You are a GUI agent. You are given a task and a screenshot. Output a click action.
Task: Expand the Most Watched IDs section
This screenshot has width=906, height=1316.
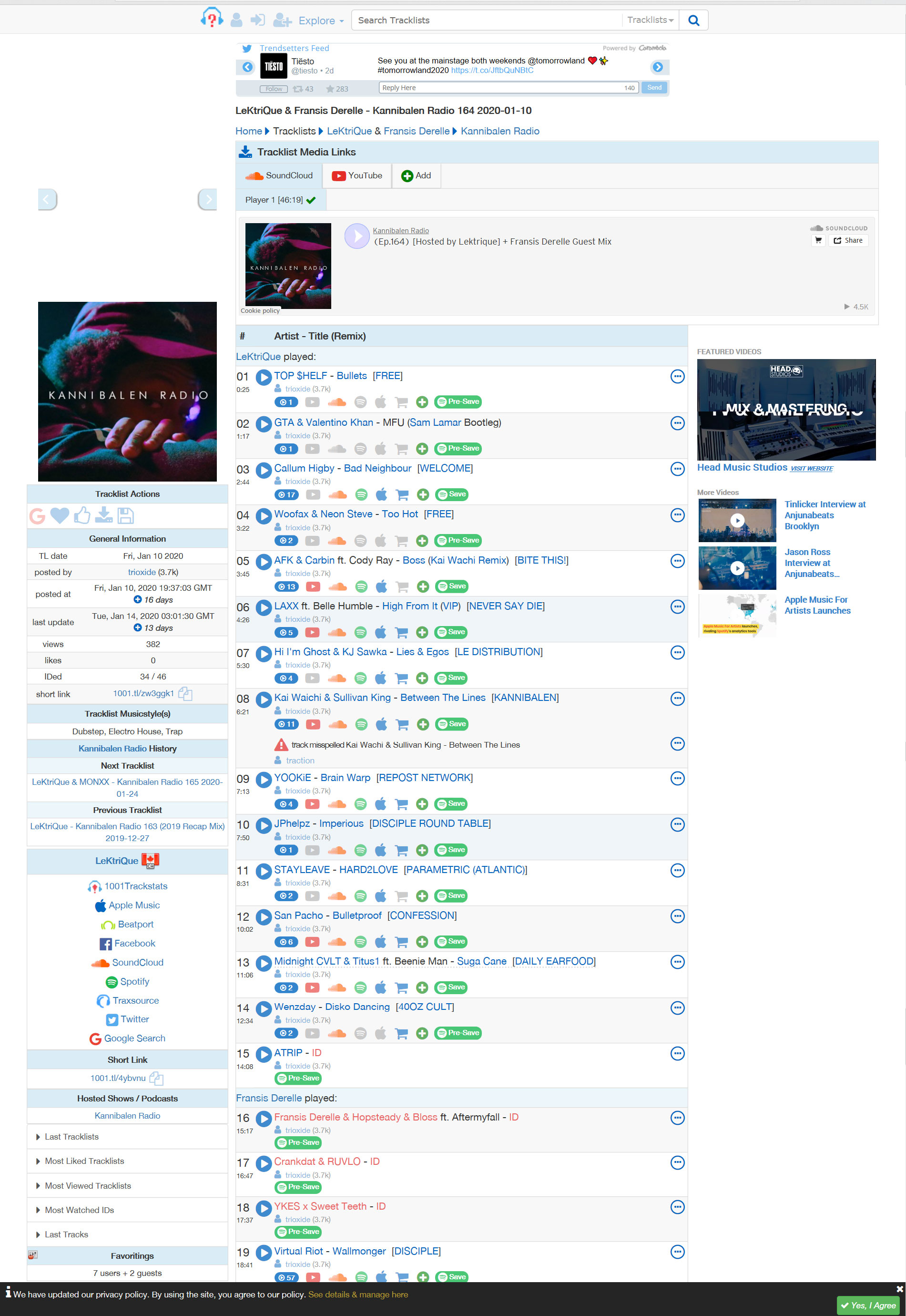click(x=127, y=1210)
